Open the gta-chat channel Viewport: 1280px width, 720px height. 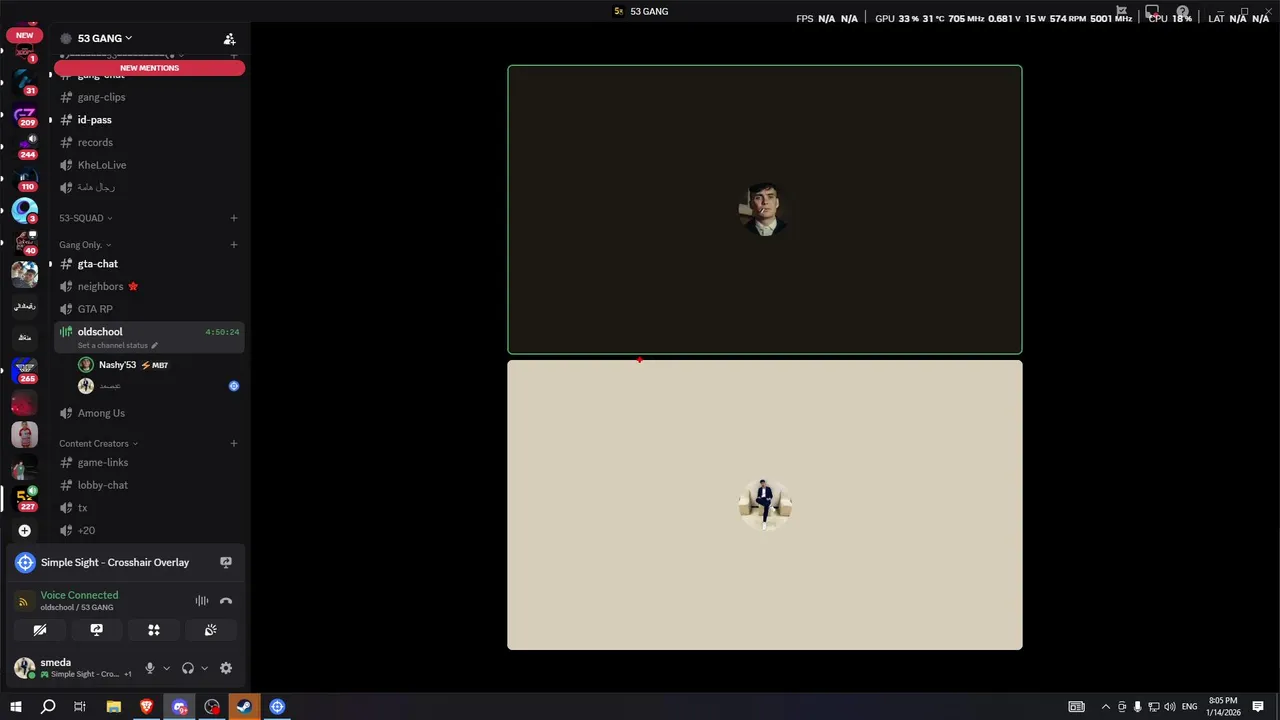(149, 264)
